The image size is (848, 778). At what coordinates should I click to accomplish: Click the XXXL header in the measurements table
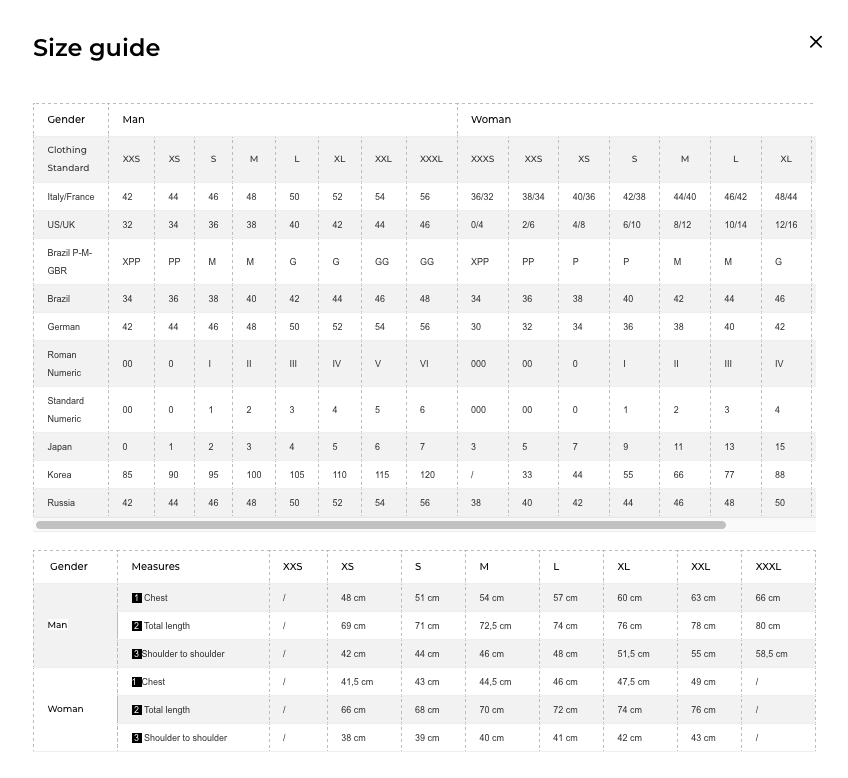(768, 567)
